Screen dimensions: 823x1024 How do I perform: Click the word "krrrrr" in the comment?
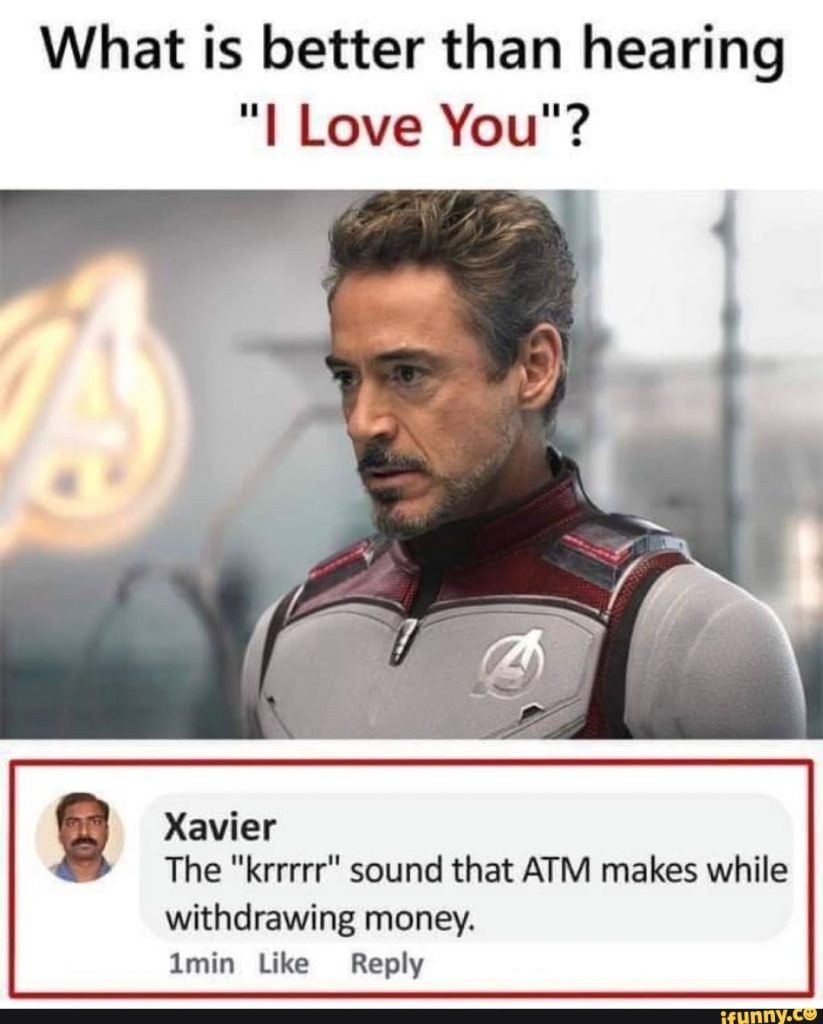[293, 871]
